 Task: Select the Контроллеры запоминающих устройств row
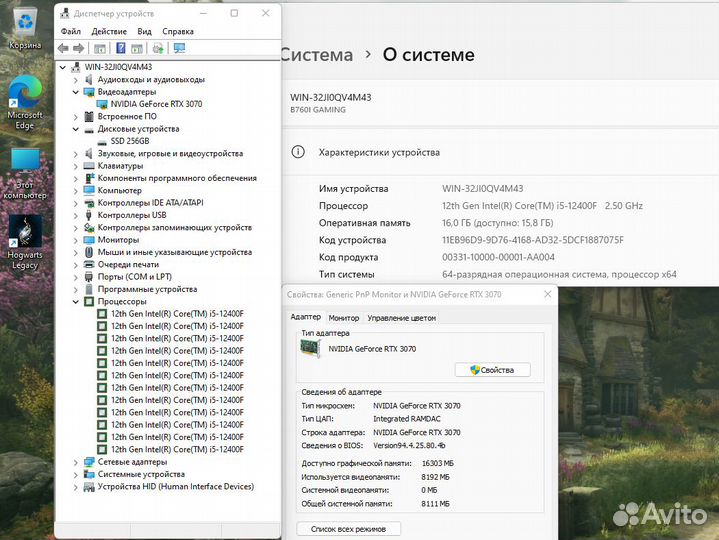click(175, 227)
